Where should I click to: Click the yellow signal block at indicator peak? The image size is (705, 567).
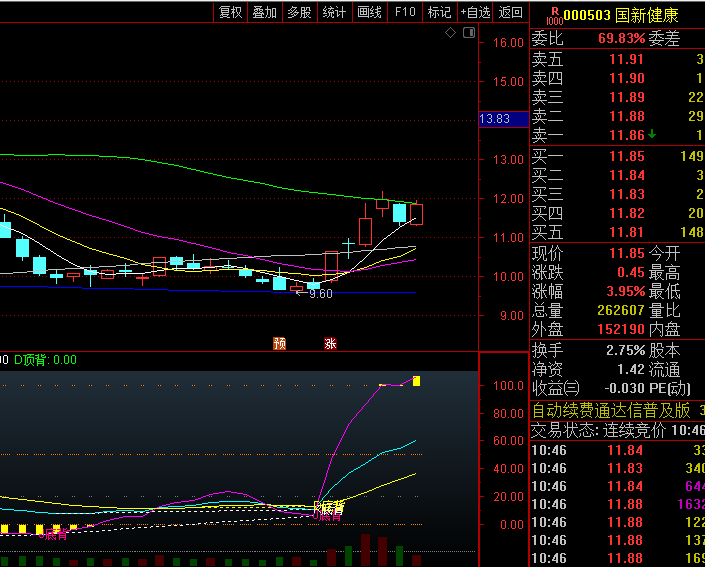(x=416, y=380)
